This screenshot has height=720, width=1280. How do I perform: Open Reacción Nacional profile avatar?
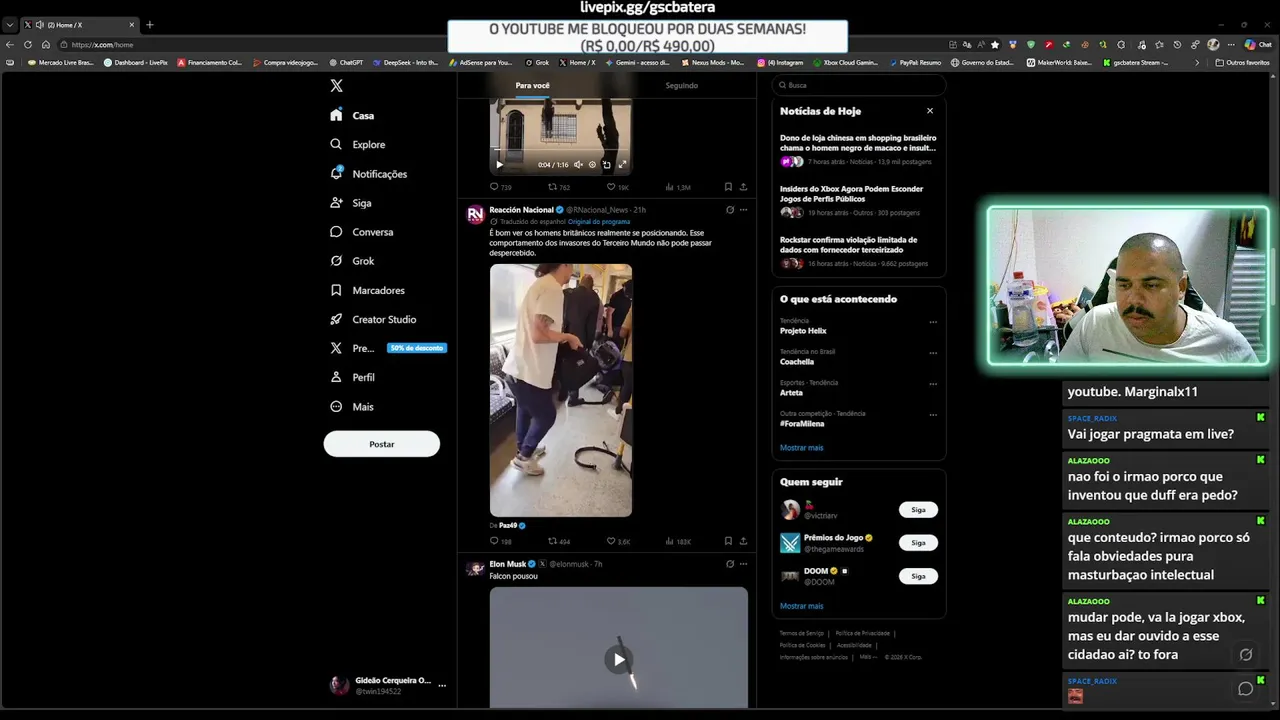(x=475, y=214)
